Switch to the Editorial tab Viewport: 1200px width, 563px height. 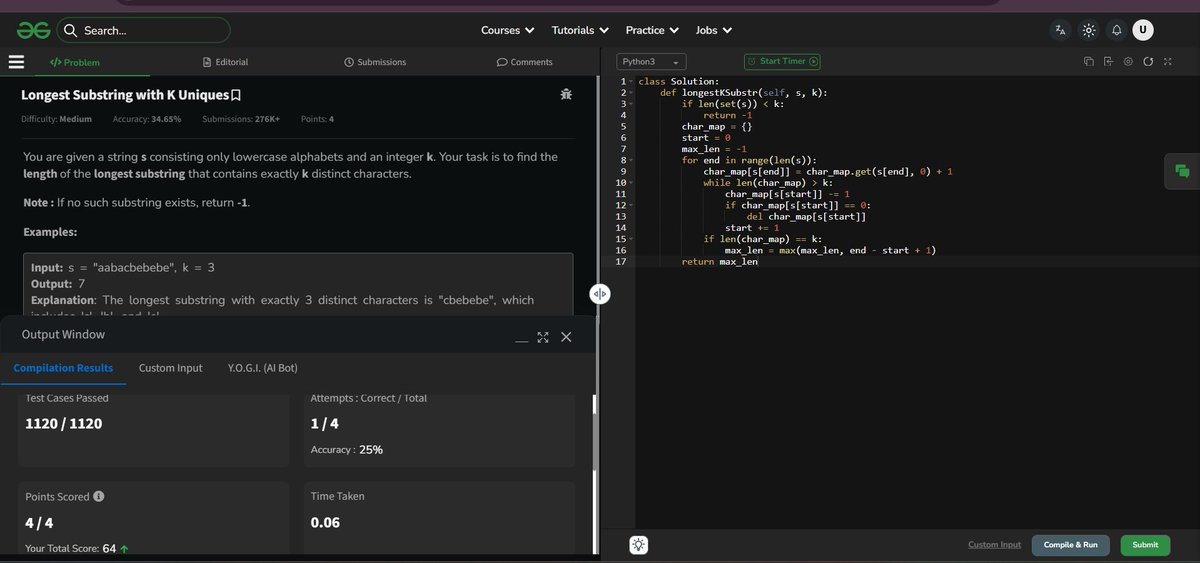point(225,62)
